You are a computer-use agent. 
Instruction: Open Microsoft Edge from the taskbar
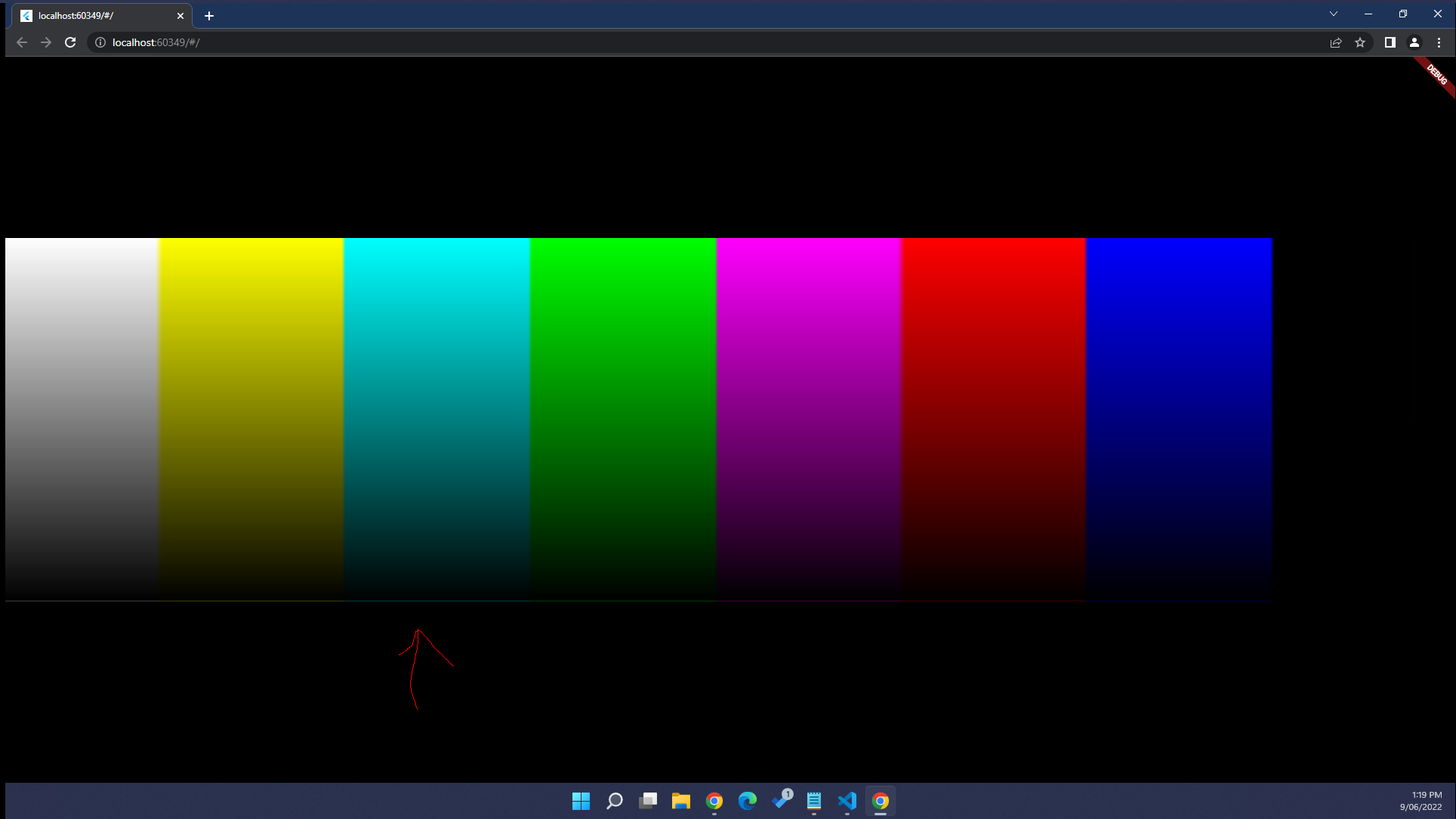tap(747, 802)
